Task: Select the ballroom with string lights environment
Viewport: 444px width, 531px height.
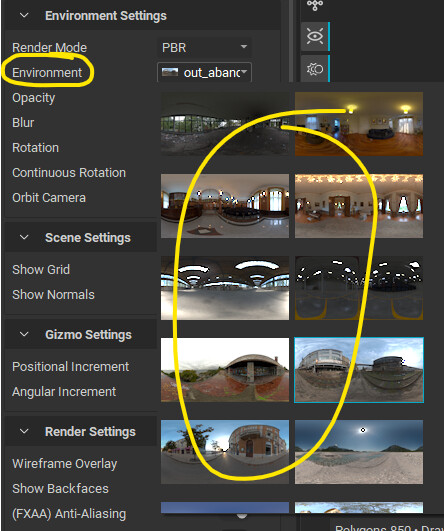Action: pos(359,206)
